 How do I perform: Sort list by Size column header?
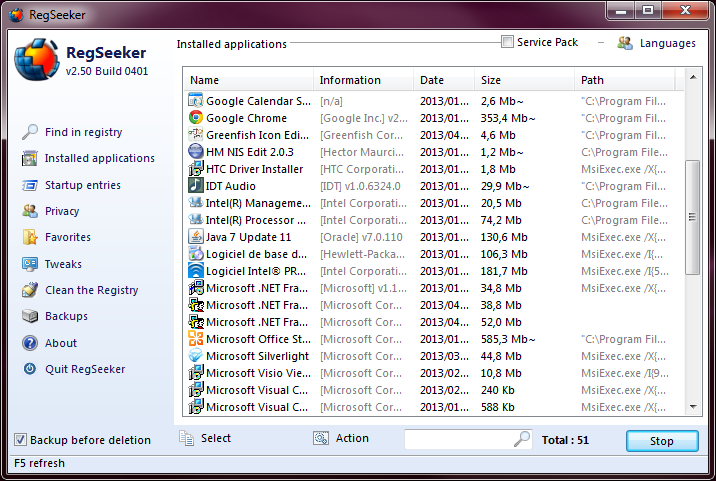click(525, 80)
